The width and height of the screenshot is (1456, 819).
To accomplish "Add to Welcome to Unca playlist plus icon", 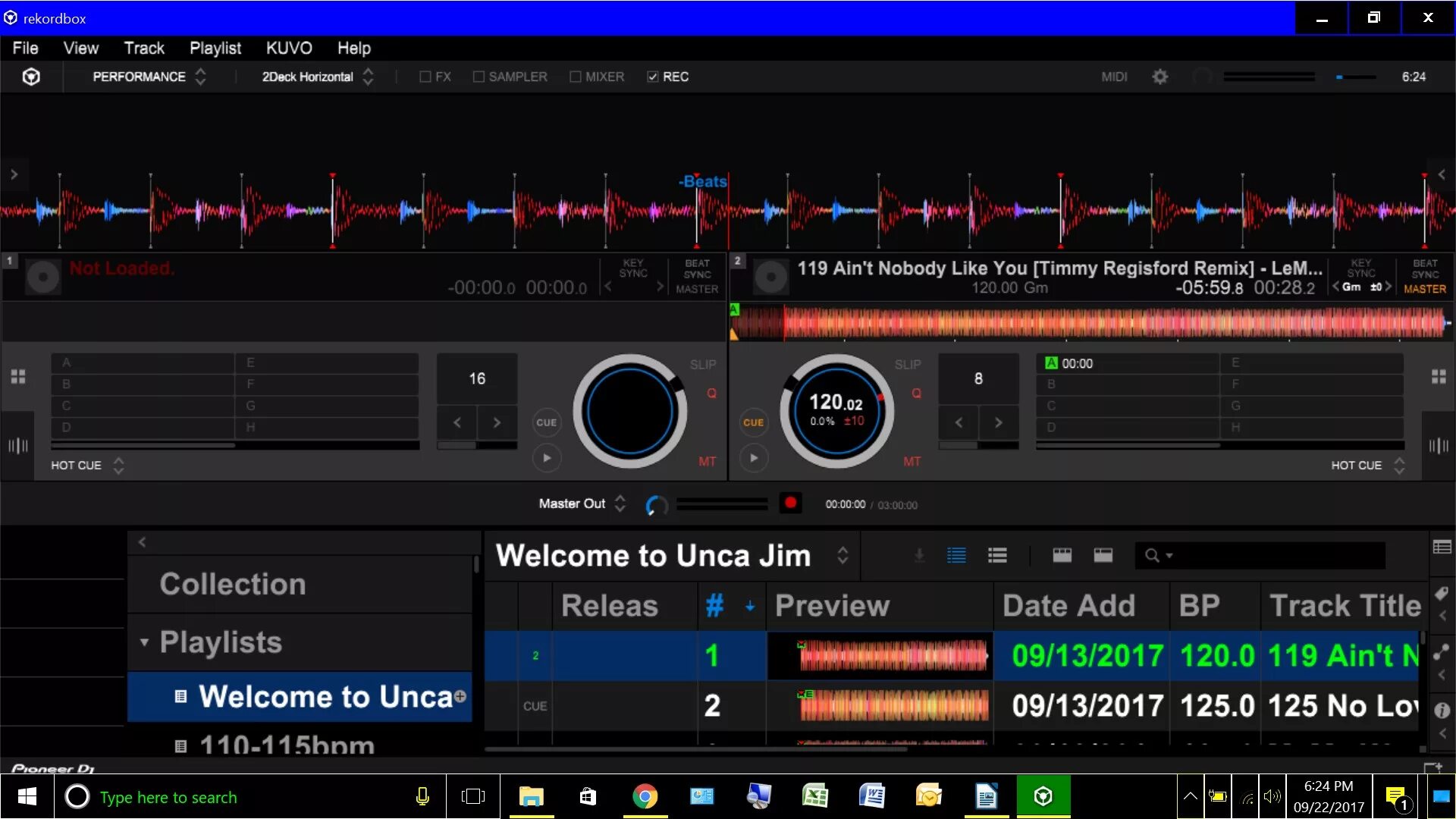I will (460, 696).
